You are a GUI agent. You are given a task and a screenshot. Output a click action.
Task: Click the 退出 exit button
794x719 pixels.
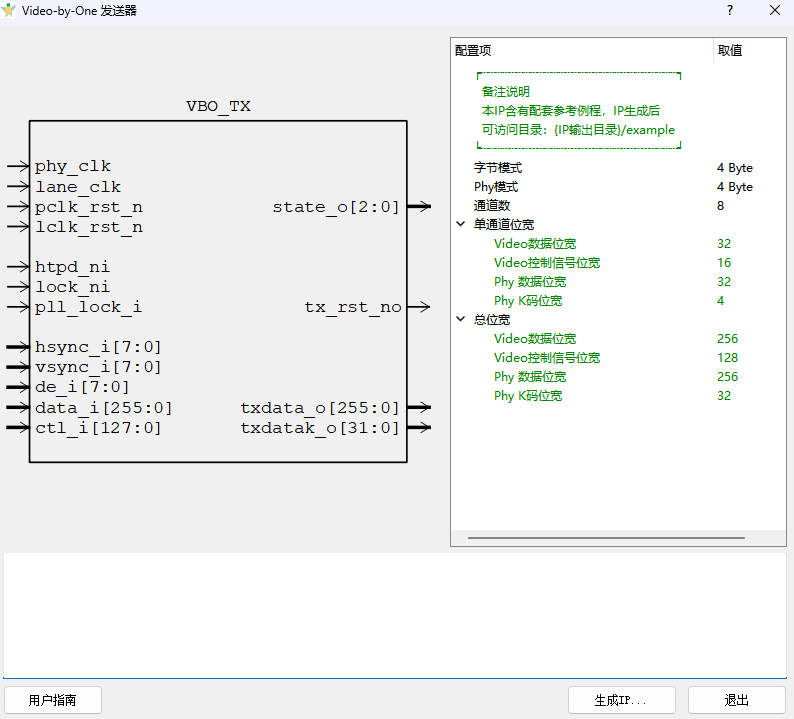pos(736,700)
